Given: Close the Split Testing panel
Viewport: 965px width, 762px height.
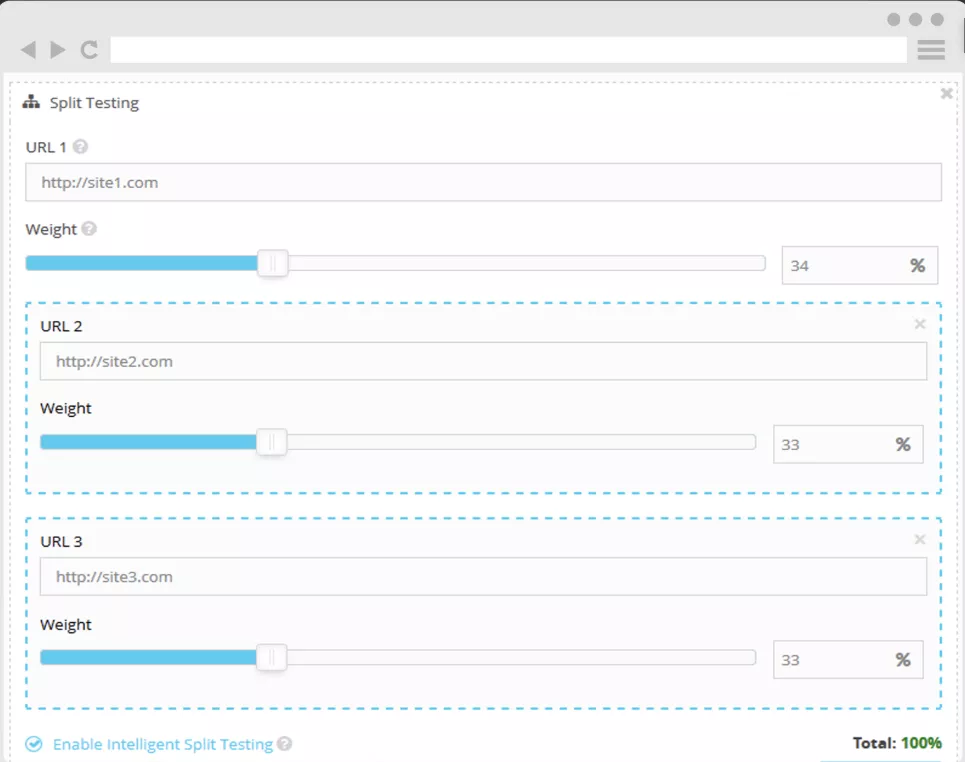Looking at the screenshot, I should 946,94.
